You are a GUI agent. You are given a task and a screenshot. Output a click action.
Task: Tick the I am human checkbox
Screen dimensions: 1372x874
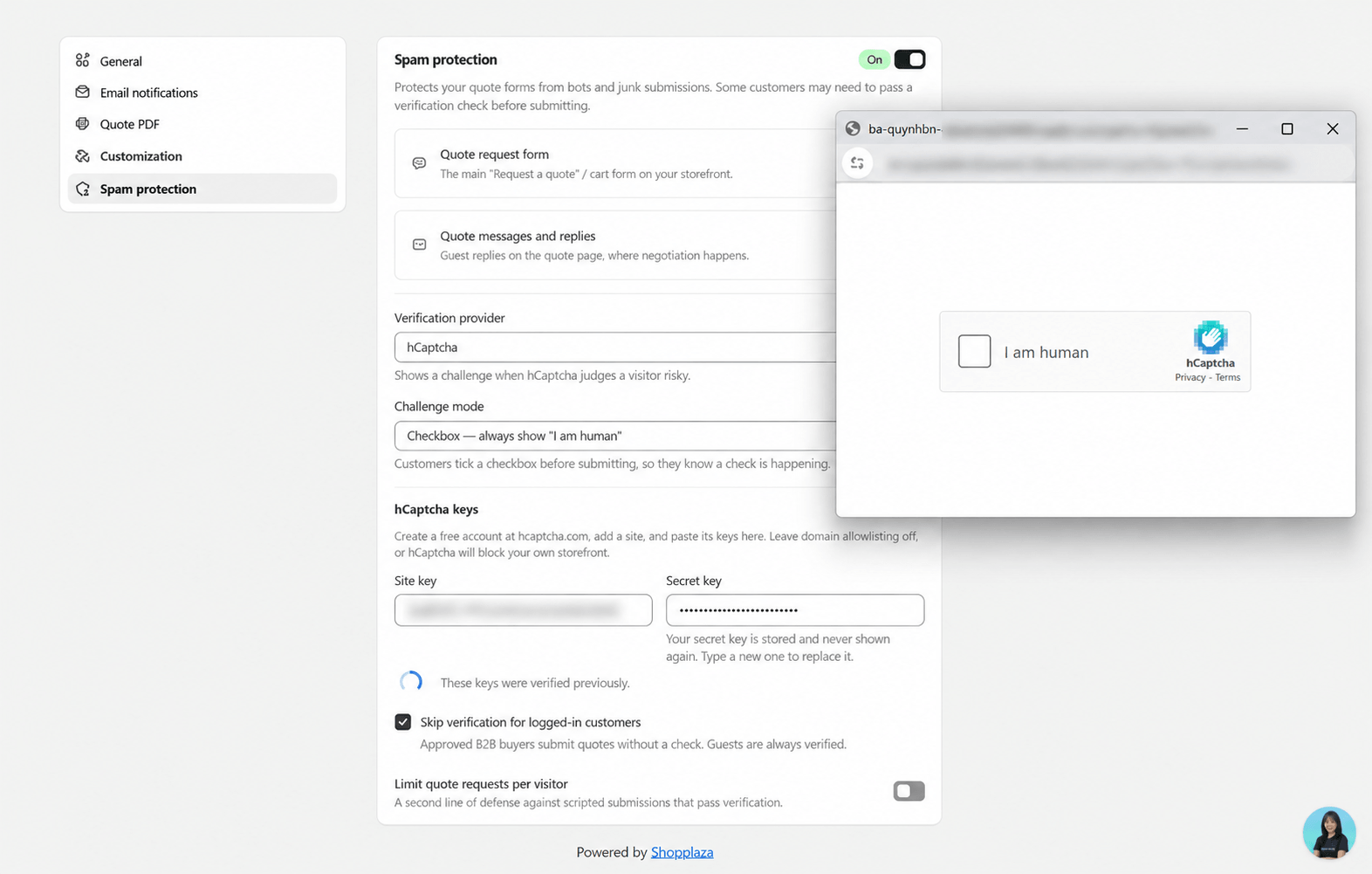[974, 351]
